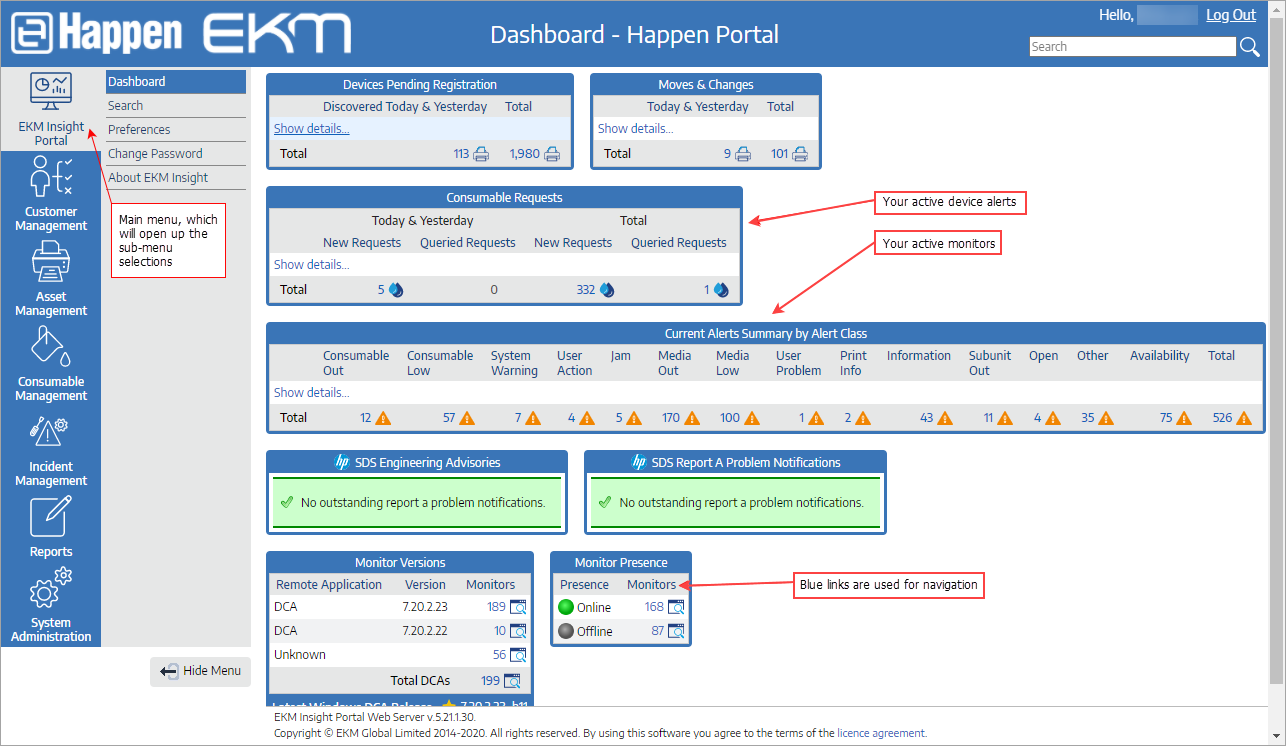This screenshot has height=746, width=1286.
Task: Show details for Current Alerts Summary
Action: tap(311, 393)
